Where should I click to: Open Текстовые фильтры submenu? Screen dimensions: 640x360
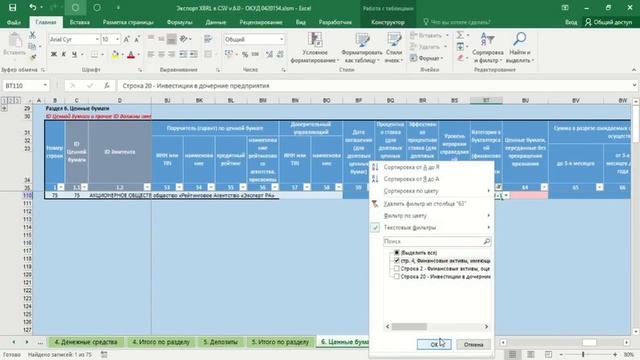410,227
